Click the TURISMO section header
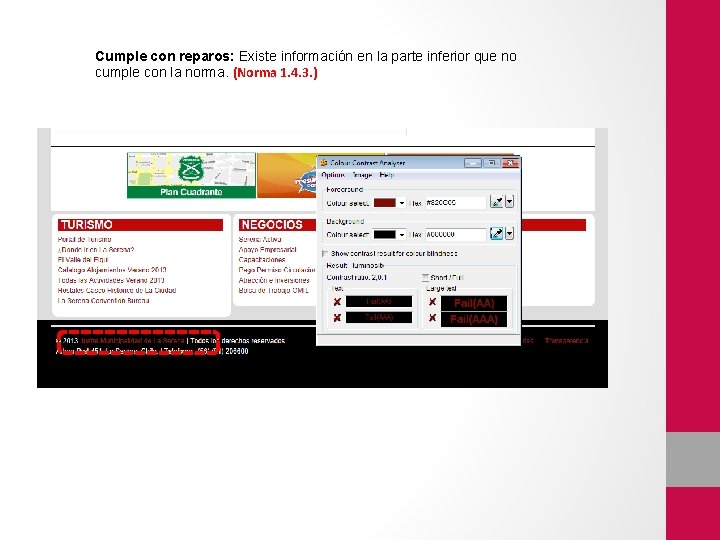 pos(140,225)
